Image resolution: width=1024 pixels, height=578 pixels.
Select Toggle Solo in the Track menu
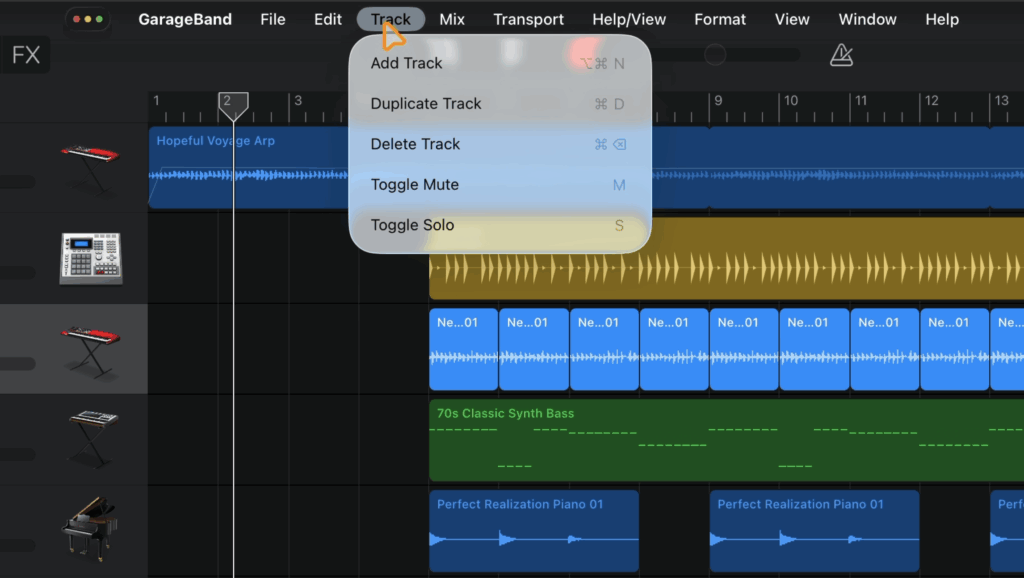[x=412, y=225]
